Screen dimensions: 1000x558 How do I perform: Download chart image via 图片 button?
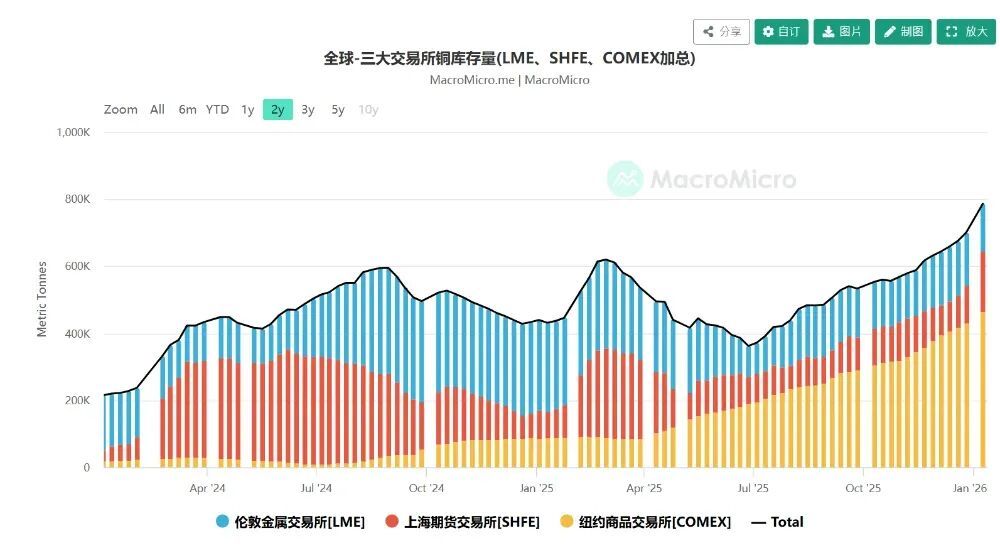(841, 31)
